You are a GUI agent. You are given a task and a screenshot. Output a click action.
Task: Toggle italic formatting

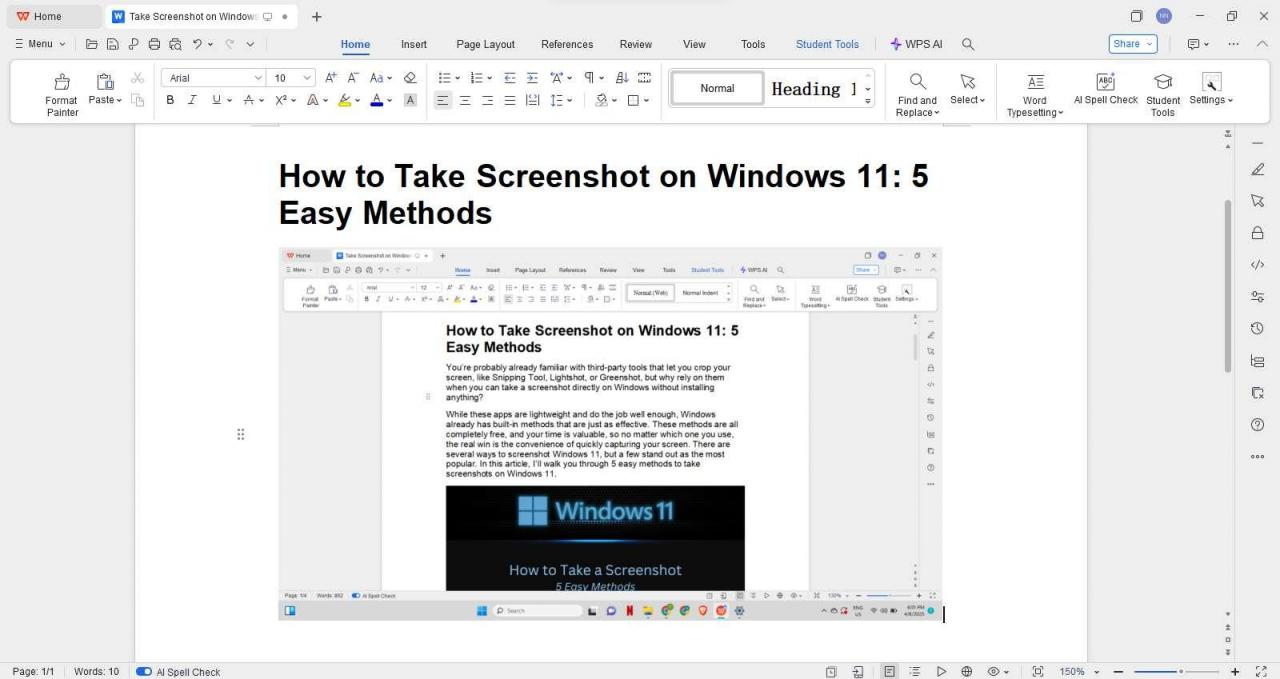click(x=192, y=100)
